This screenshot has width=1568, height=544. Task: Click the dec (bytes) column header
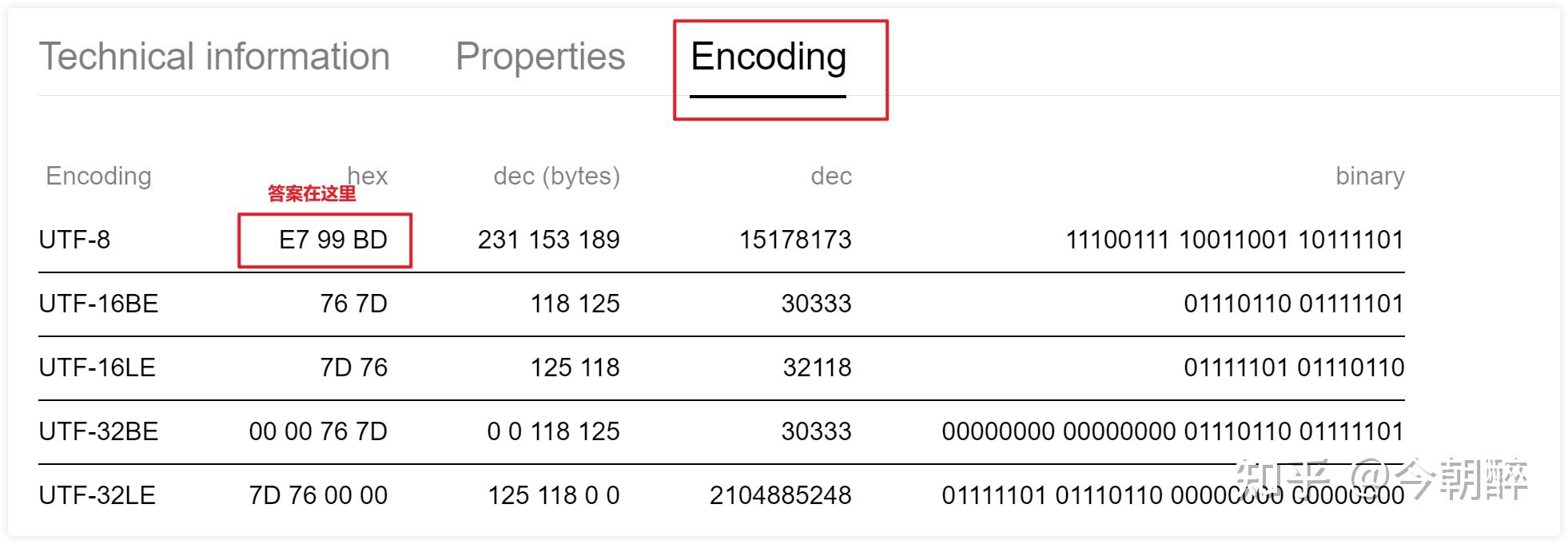click(x=556, y=176)
